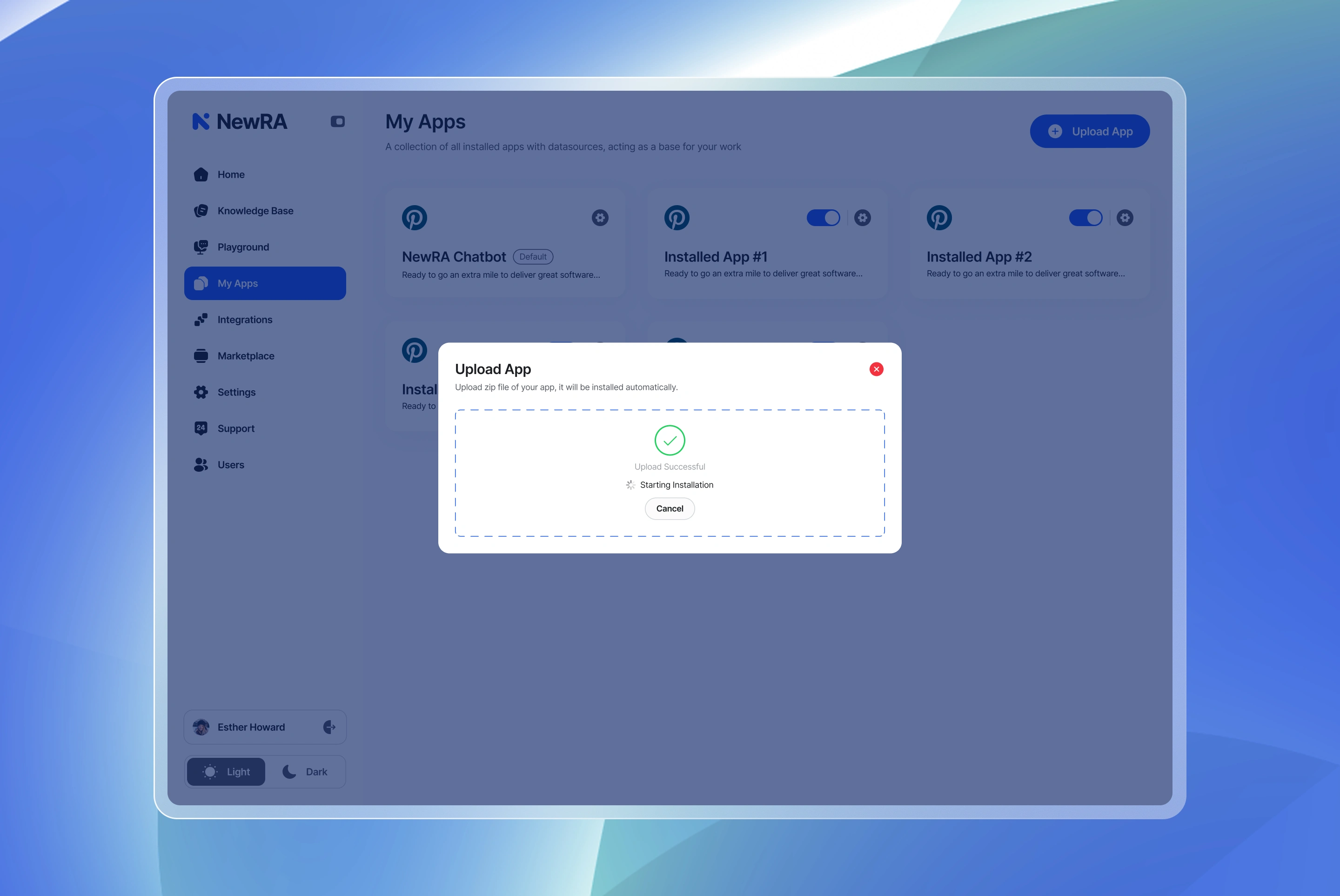Click the Settings gear in sidebar
The height and width of the screenshot is (896, 1340).
tap(201, 392)
